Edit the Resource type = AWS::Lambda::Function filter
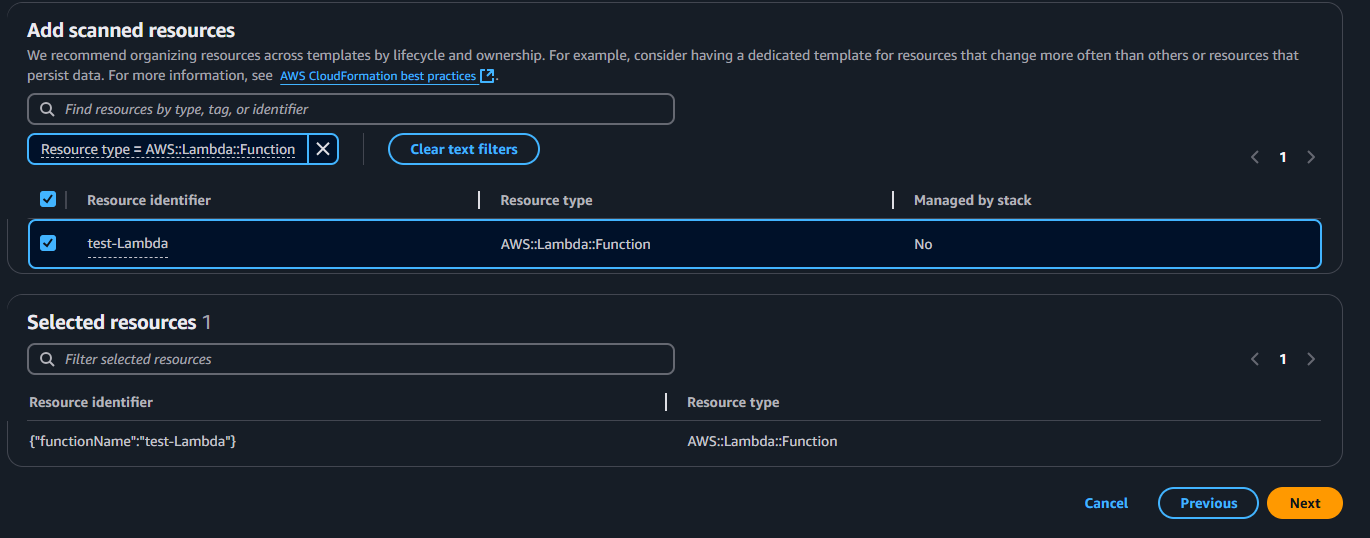Viewport: 1370px width, 538px height. (168, 149)
